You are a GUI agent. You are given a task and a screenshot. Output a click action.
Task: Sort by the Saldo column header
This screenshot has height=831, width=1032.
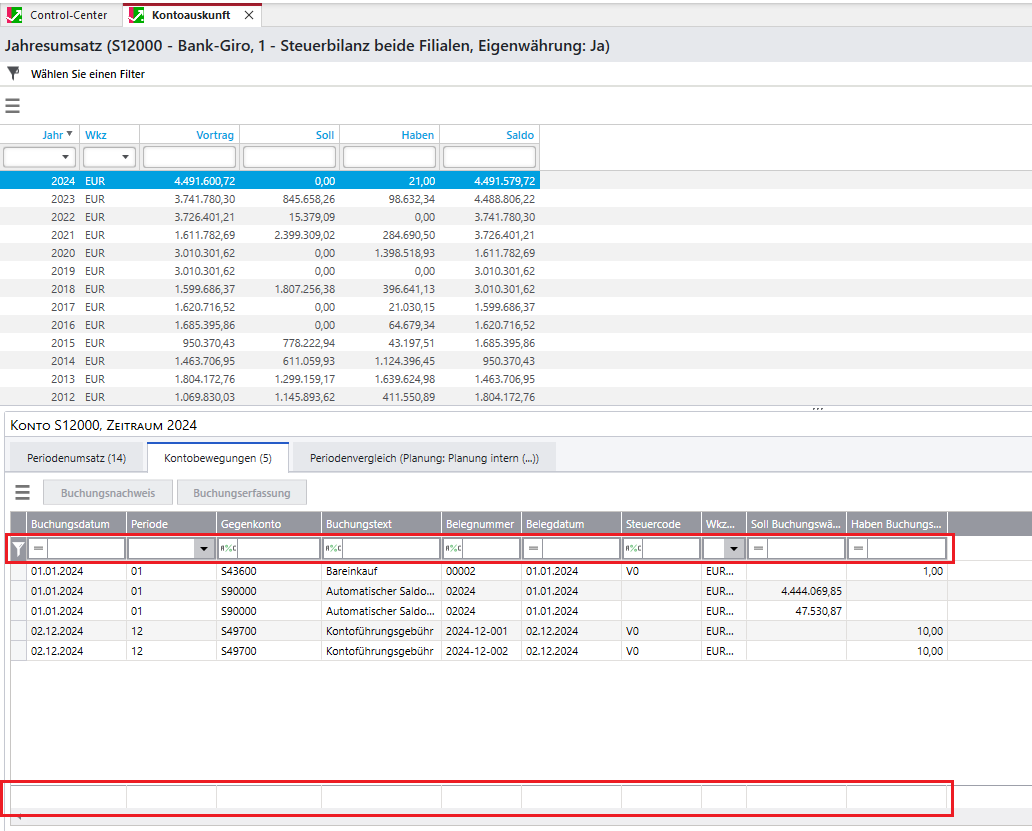(520, 135)
